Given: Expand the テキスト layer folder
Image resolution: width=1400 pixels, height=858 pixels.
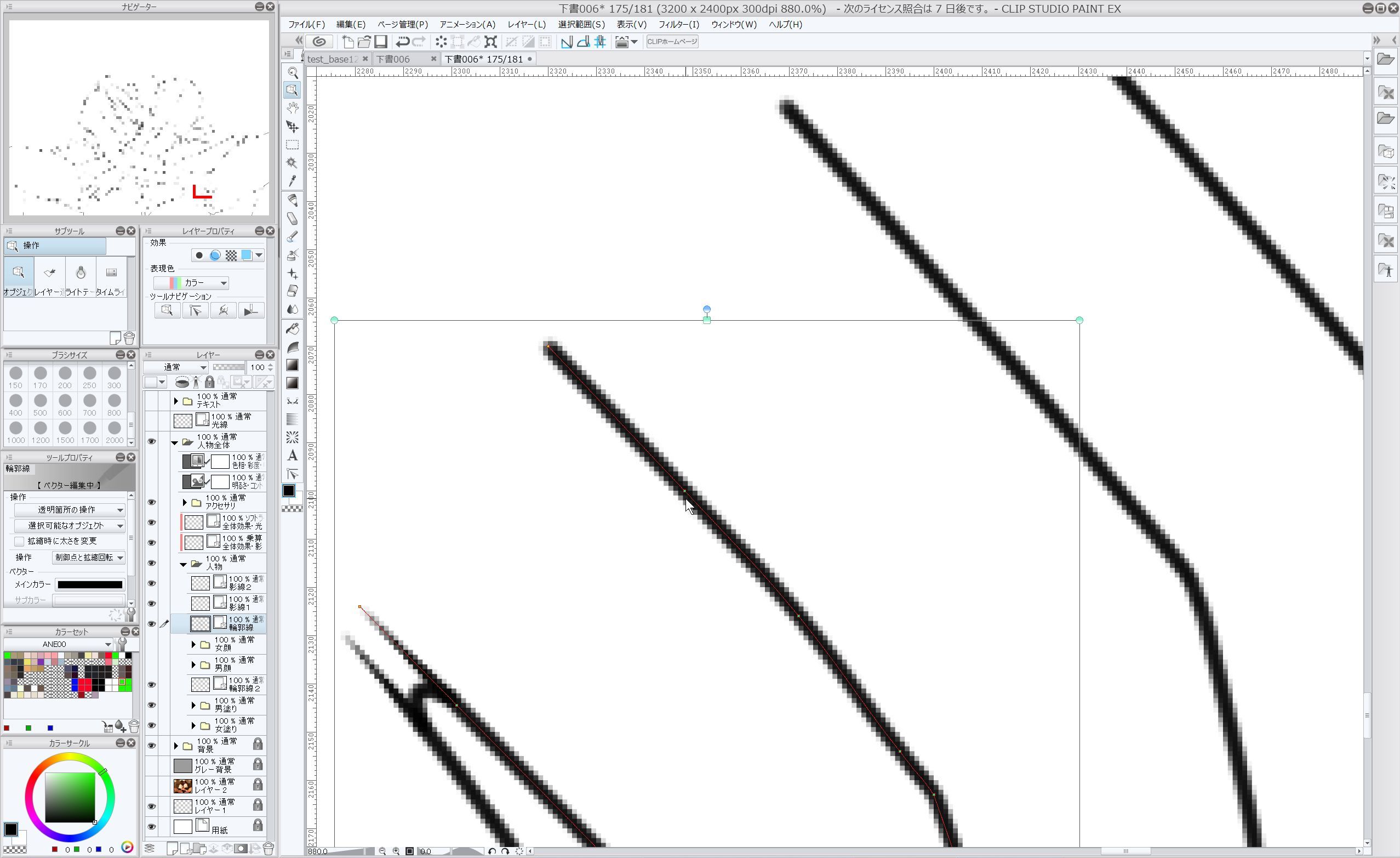Looking at the screenshot, I should click(x=176, y=401).
